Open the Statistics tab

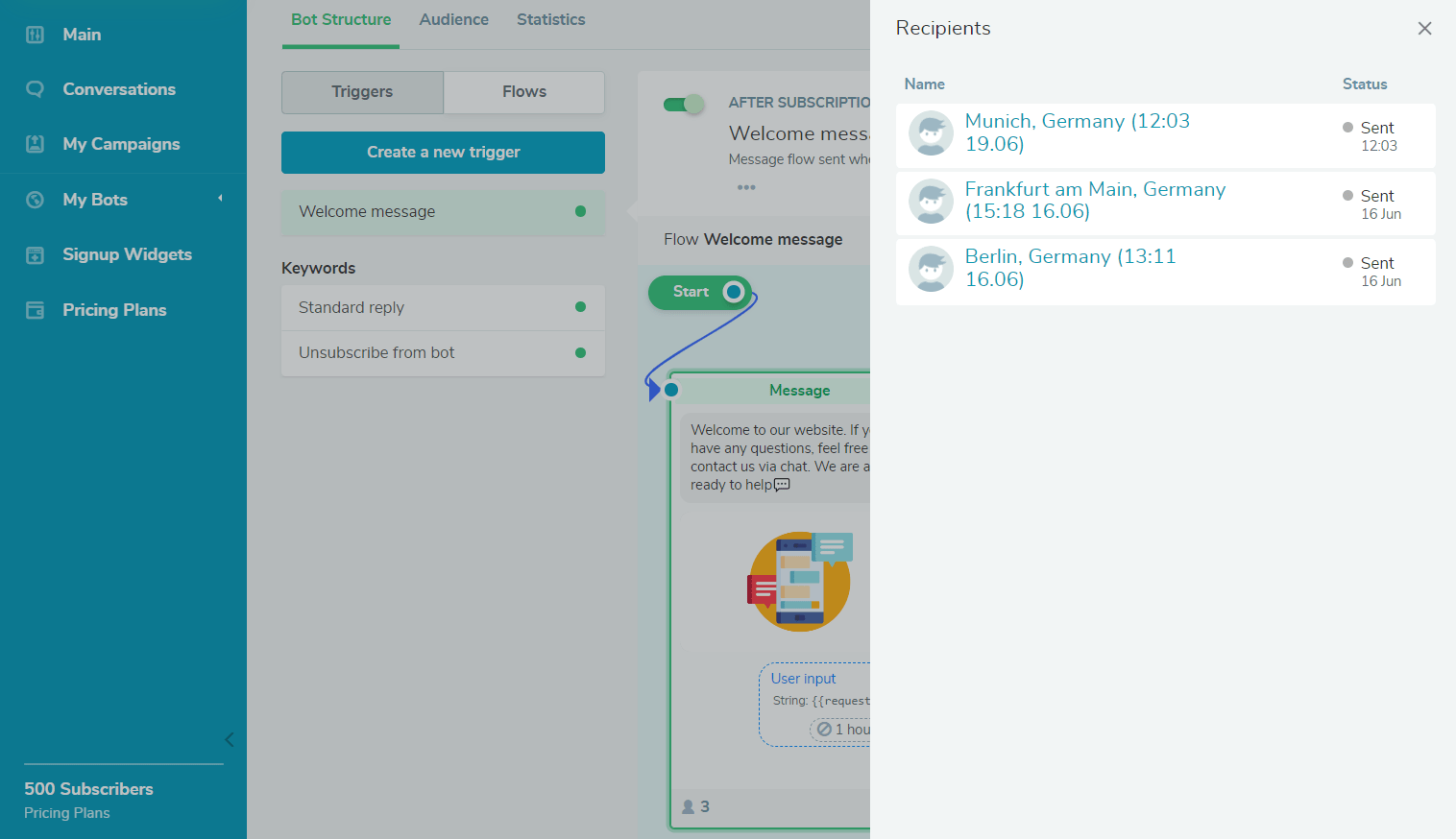click(x=550, y=19)
